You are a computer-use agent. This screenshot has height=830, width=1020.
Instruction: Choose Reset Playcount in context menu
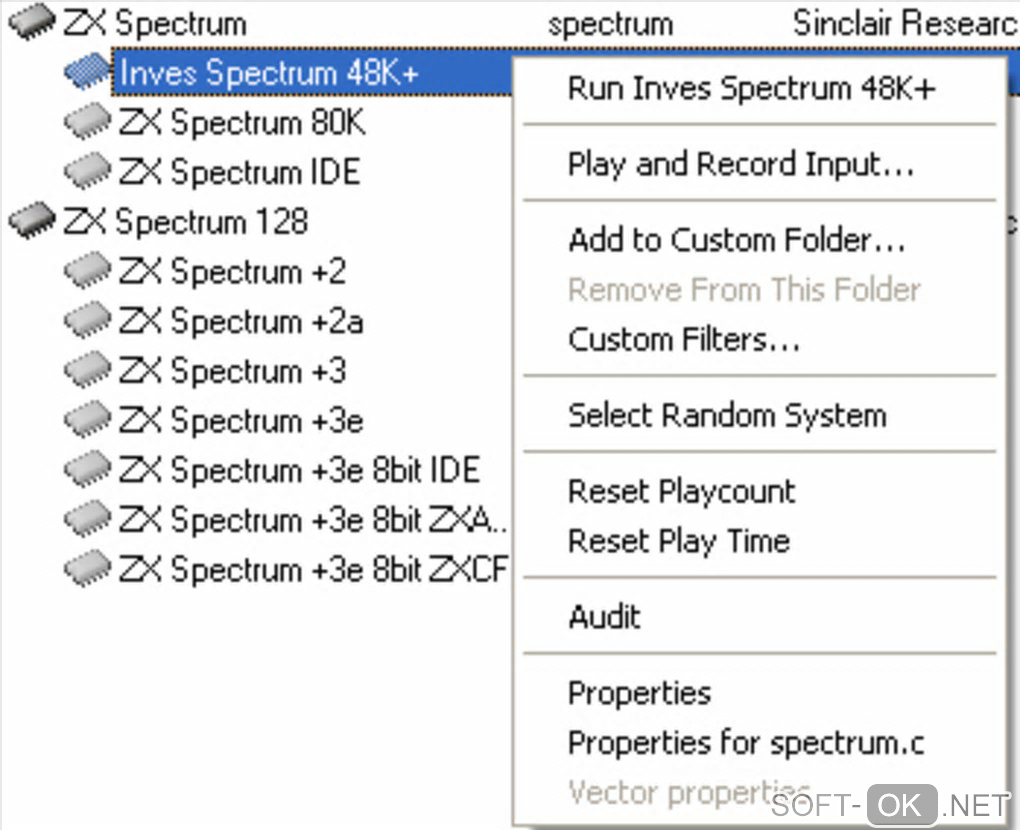681,491
